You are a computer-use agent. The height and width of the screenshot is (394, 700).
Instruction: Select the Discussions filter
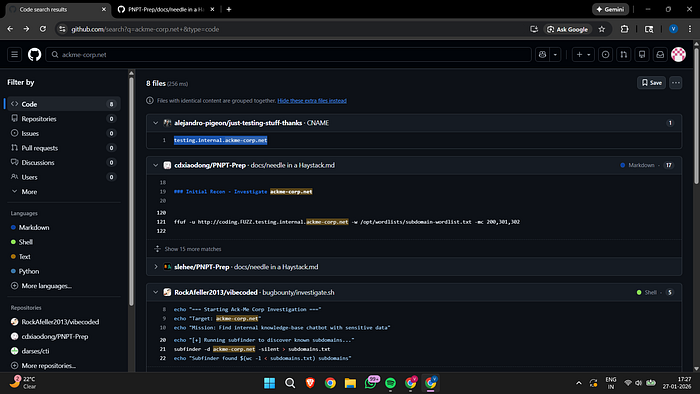click(x=63, y=162)
